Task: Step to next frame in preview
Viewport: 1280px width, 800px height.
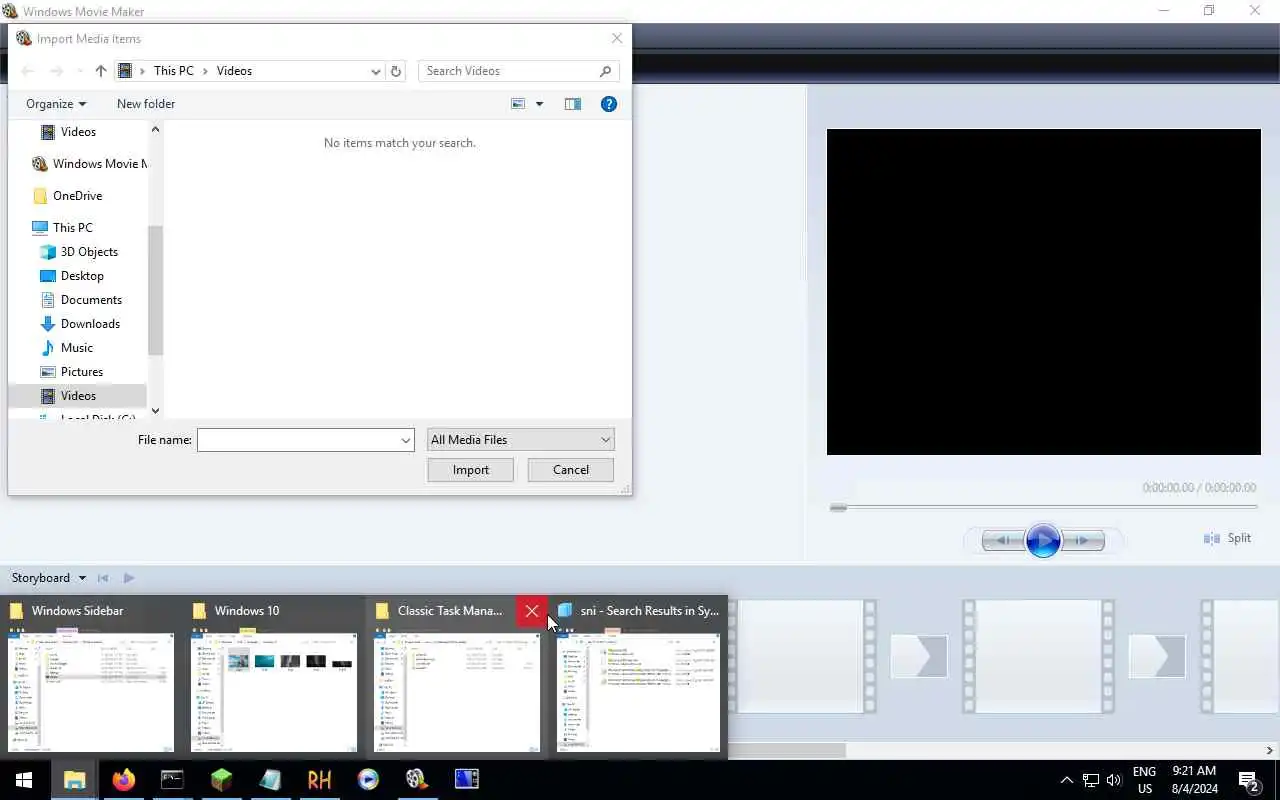Action: pyautogui.click(x=1084, y=541)
